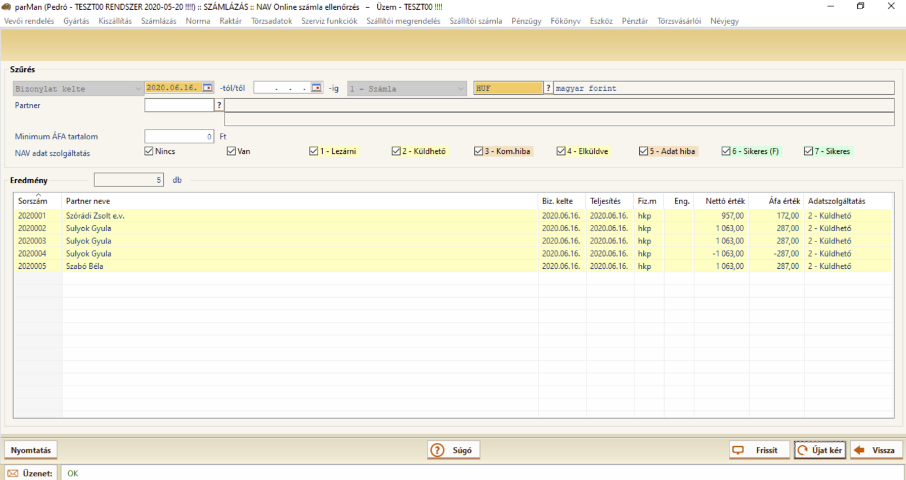Open the Névjegy menu
Screen dimensions: 906x480
point(725,21)
